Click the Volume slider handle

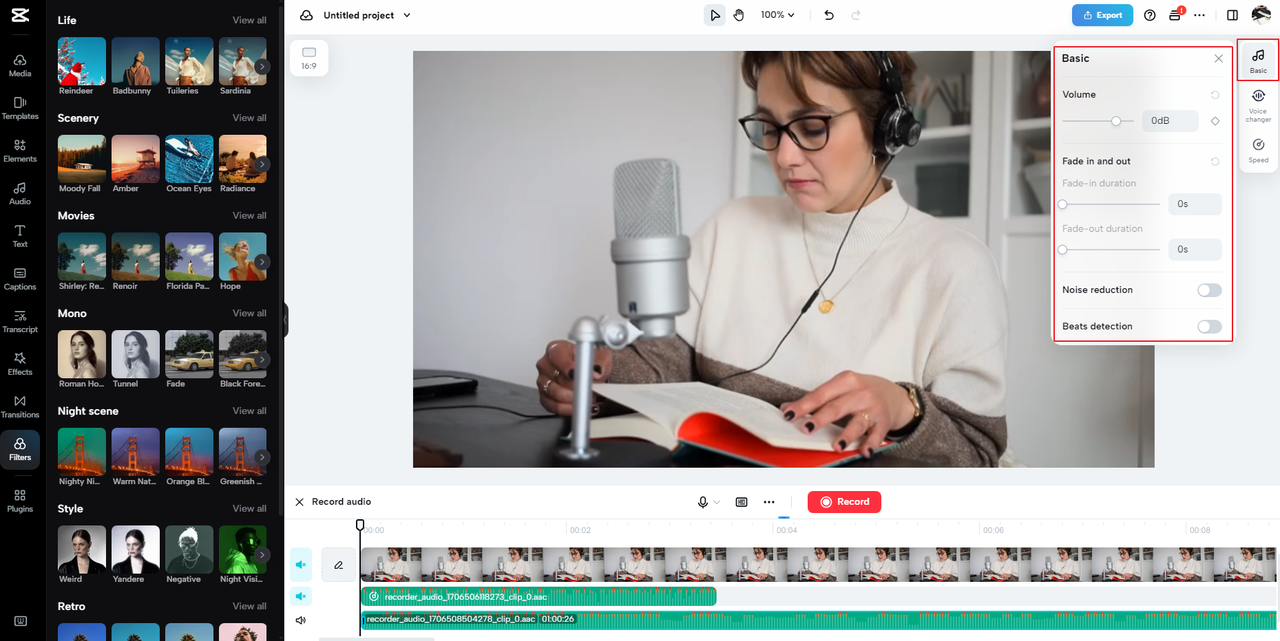pyautogui.click(x=1116, y=121)
